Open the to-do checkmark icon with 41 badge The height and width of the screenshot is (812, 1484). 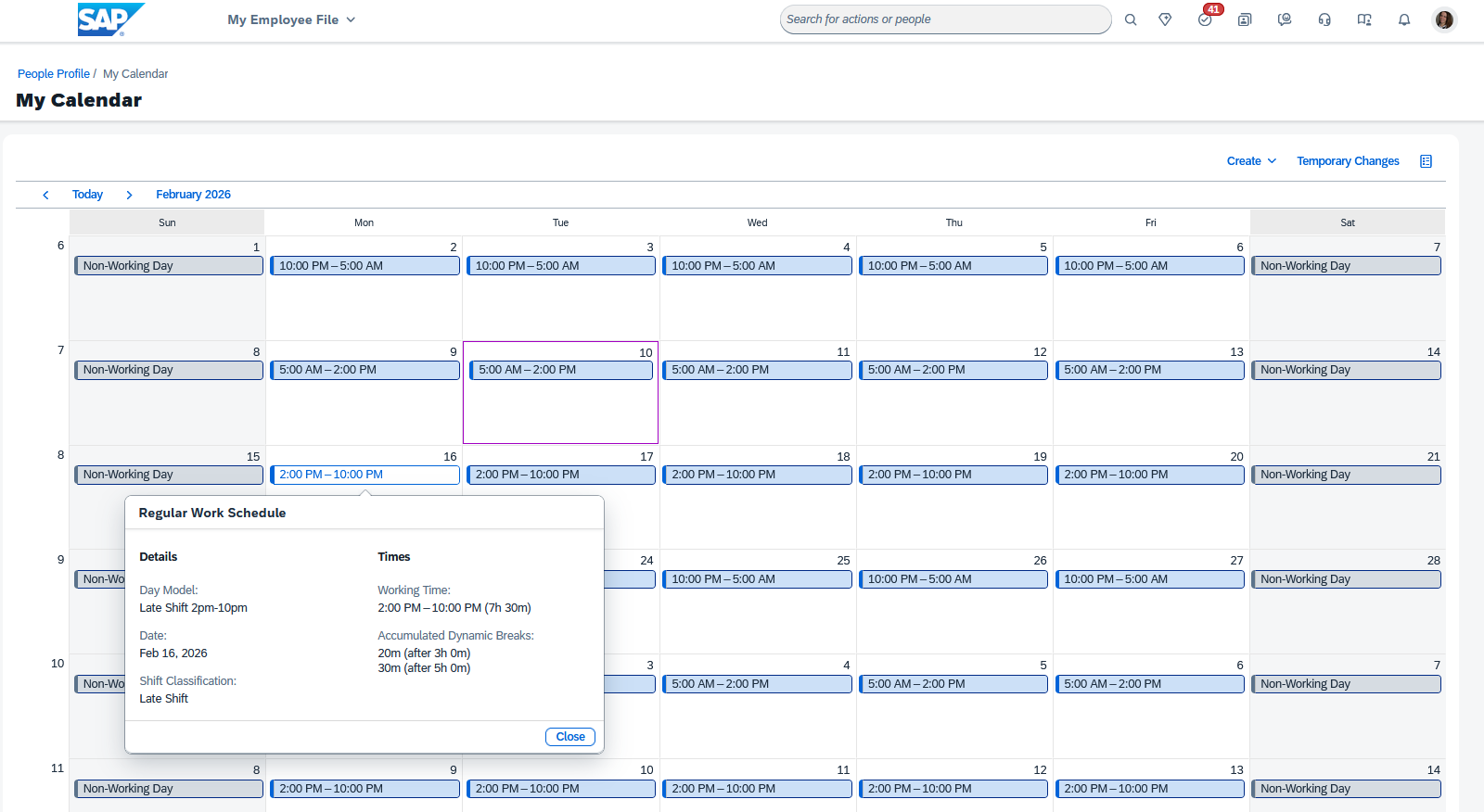pos(1205,19)
